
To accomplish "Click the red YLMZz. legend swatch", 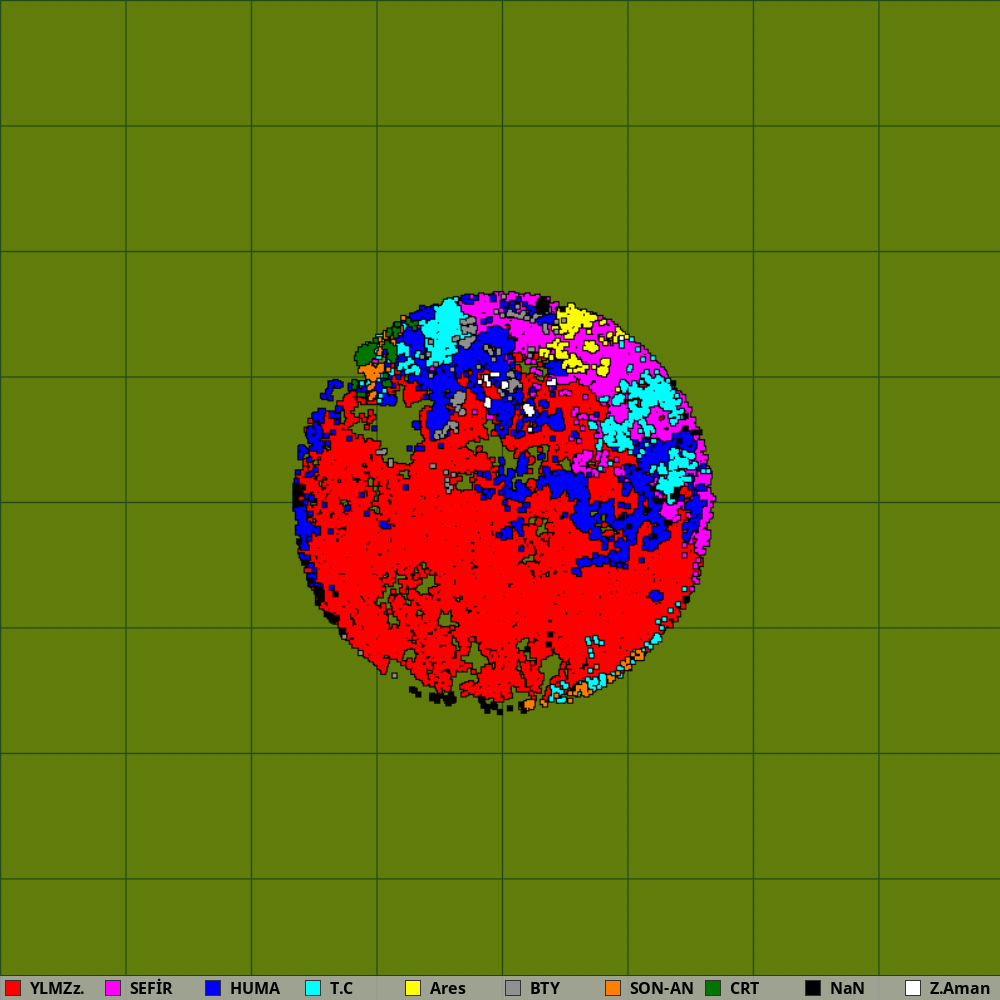I will pyautogui.click(x=13, y=988).
